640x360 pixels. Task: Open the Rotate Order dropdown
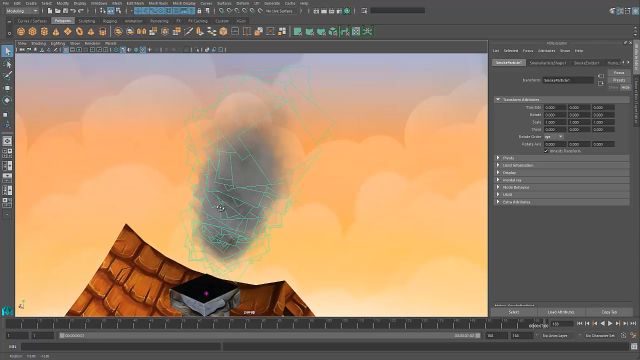click(x=554, y=137)
